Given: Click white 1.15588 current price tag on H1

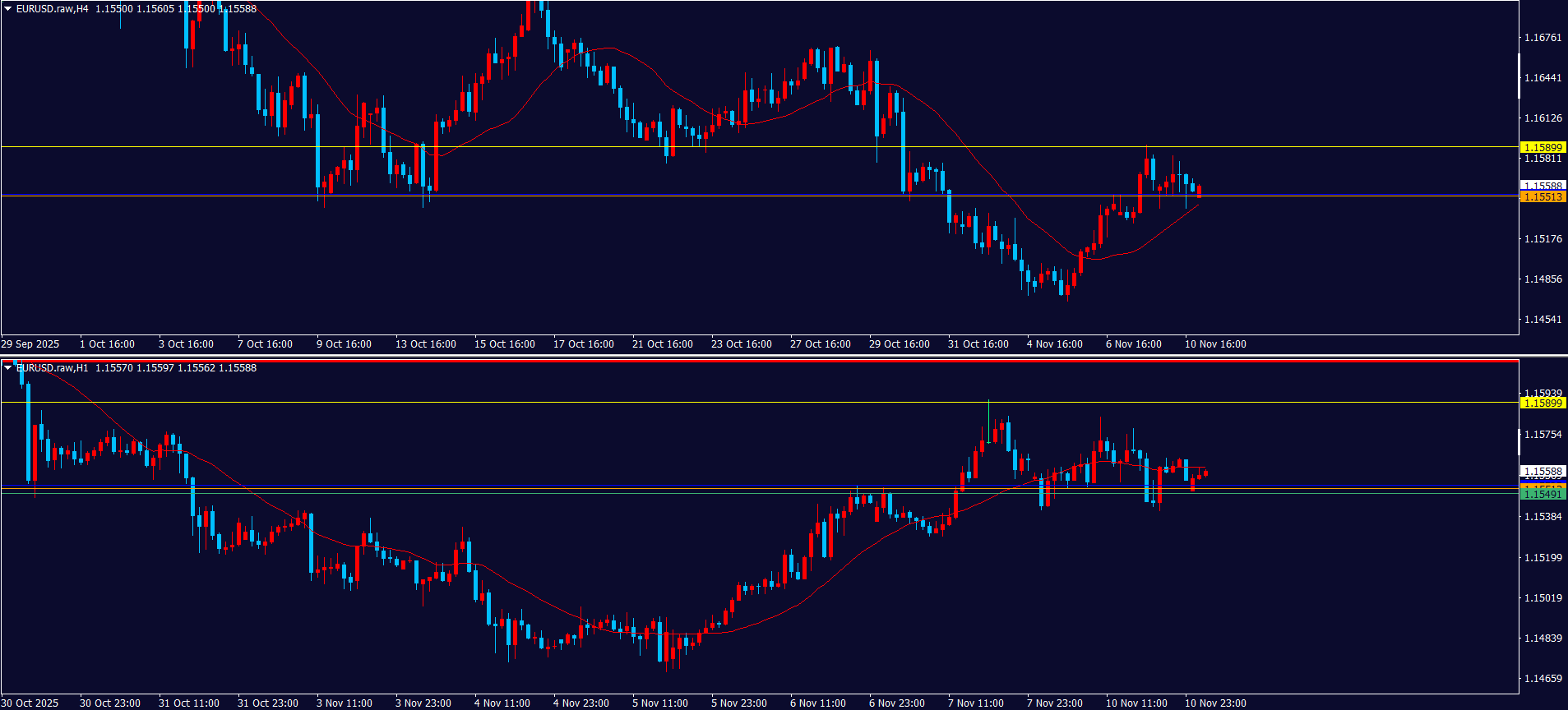Looking at the screenshot, I should (x=1543, y=472).
